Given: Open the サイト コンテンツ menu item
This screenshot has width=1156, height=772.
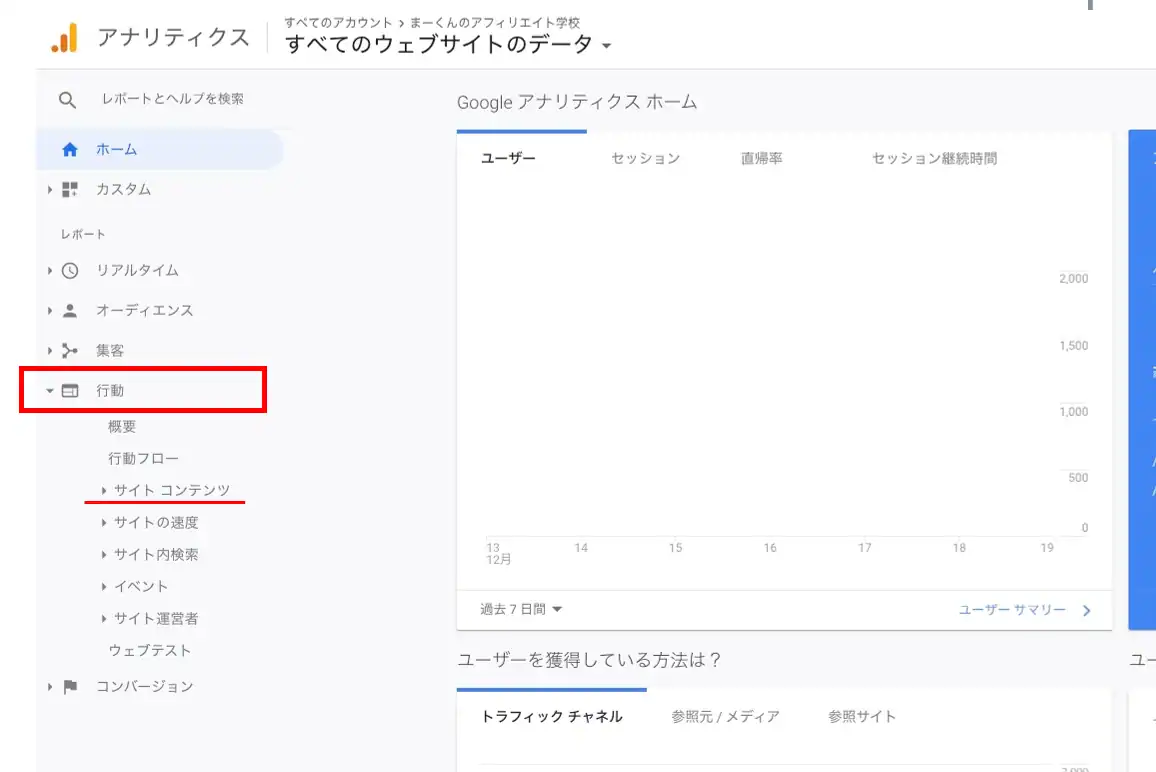Looking at the screenshot, I should coord(172,490).
